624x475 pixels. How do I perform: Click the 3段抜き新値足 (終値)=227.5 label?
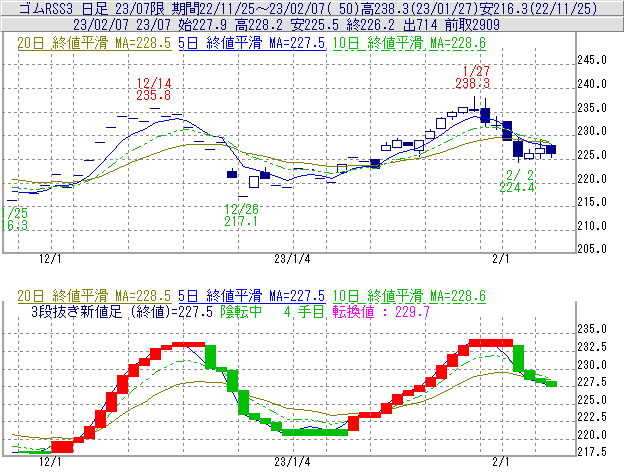point(122,311)
